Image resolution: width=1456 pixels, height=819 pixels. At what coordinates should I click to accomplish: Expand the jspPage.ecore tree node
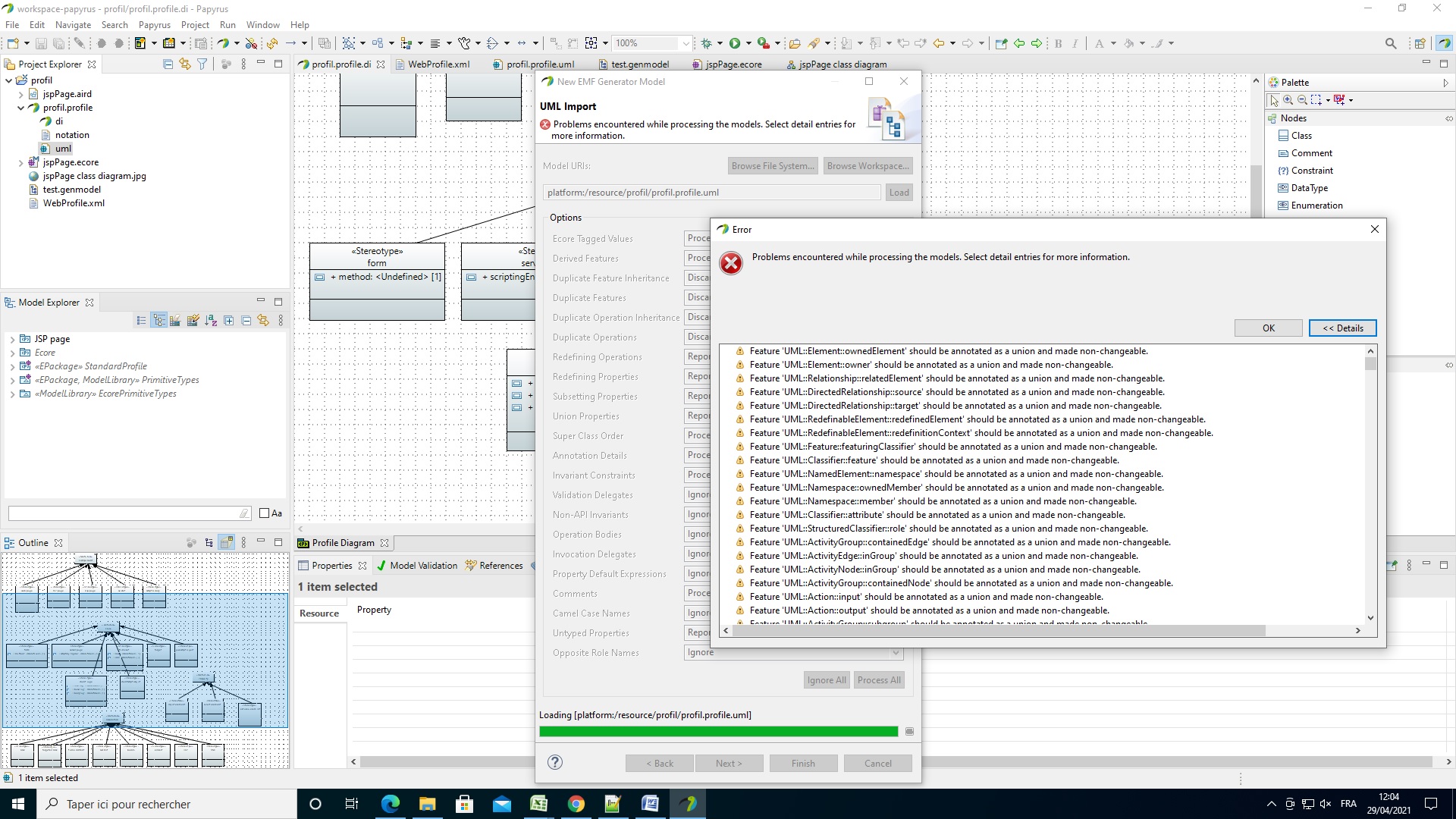[20, 162]
